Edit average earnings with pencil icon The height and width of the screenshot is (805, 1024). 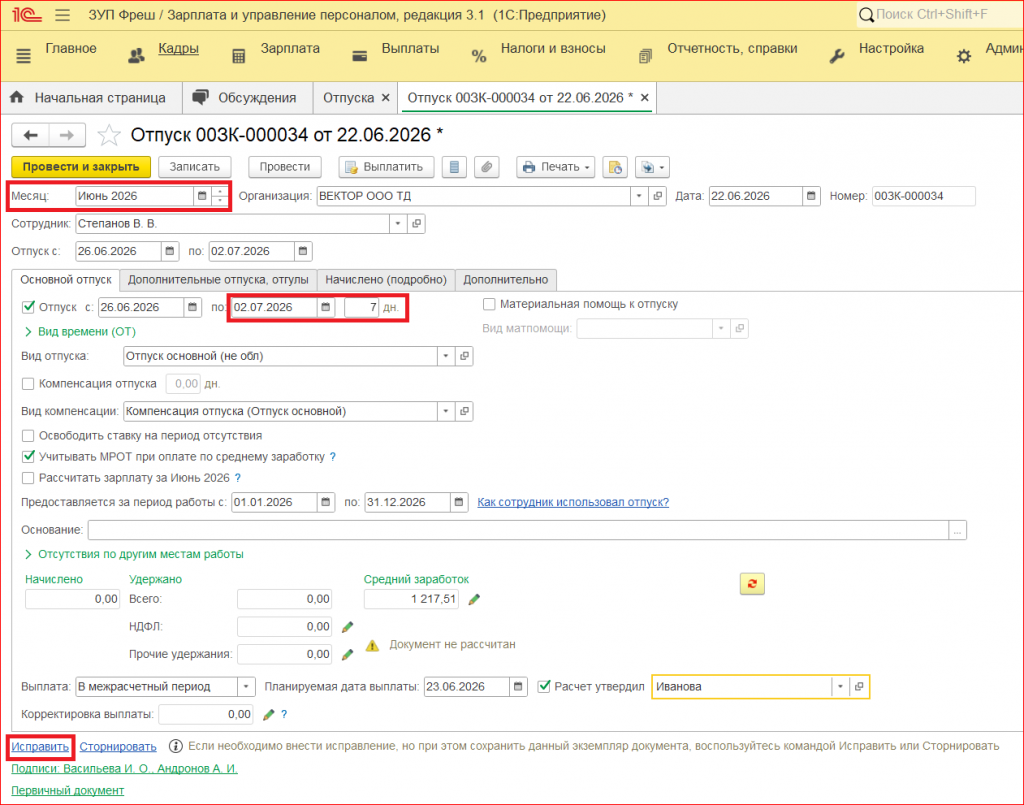474,599
